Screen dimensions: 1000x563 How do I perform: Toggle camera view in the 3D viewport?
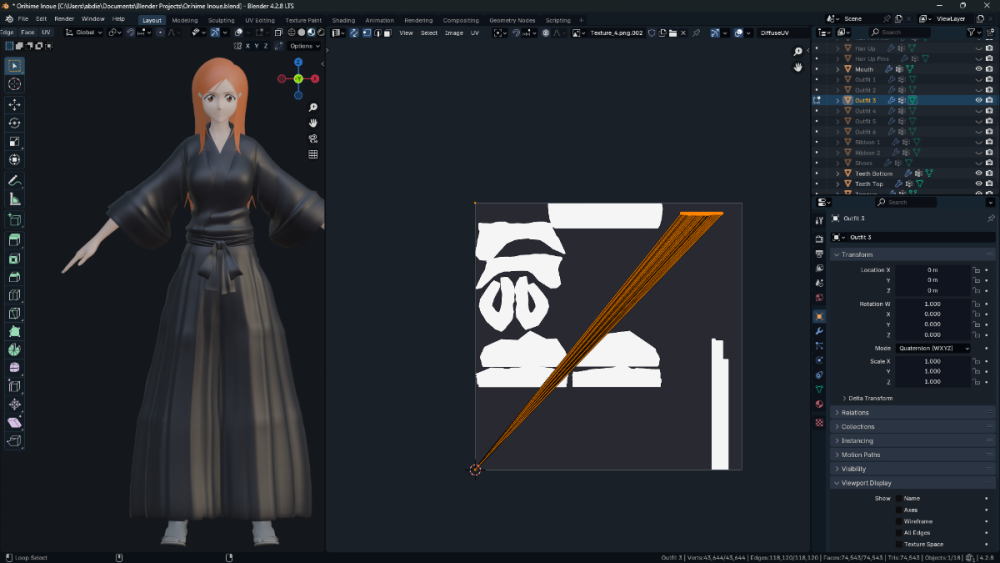click(x=313, y=139)
